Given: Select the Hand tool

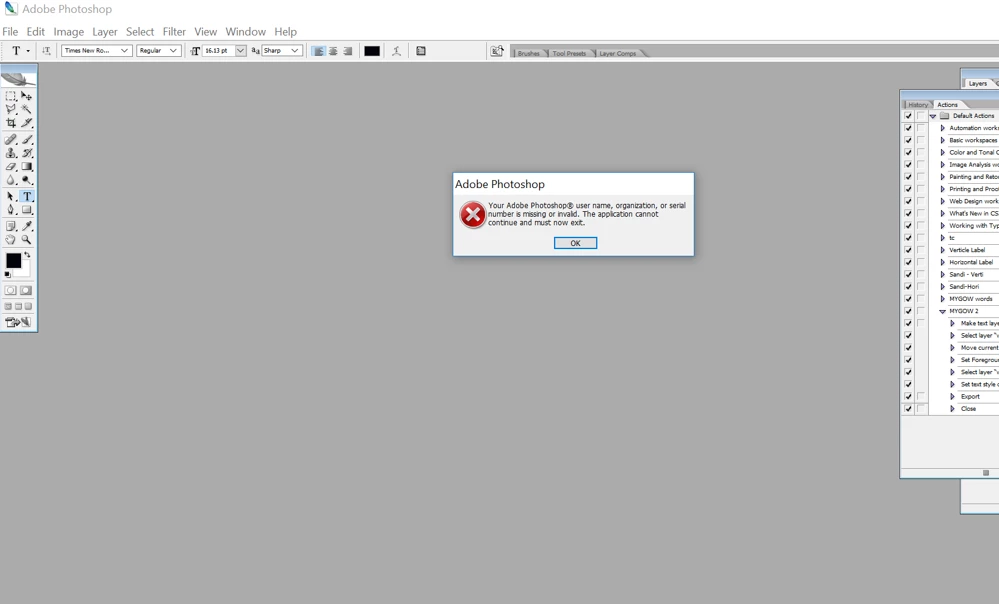Looking at the screenshot, I should click(11, 240).
